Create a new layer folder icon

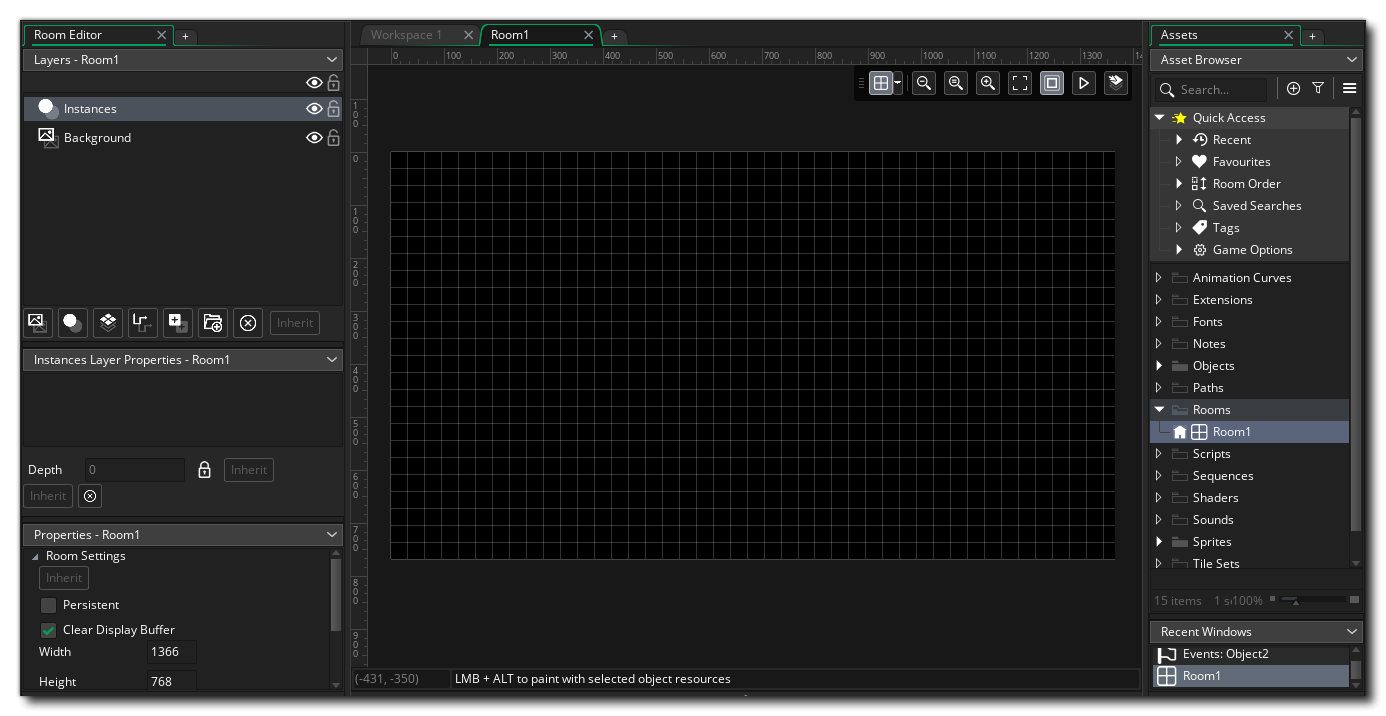(213, 323)
